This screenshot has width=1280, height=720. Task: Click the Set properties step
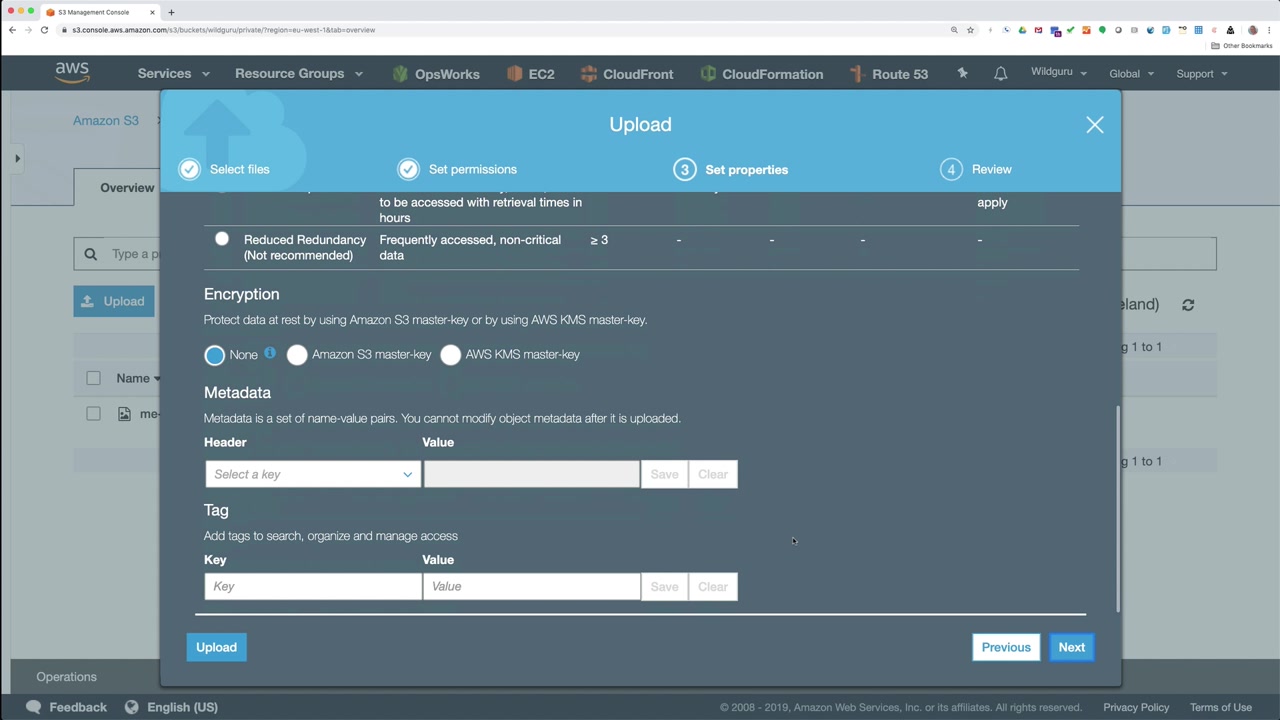(731, 169)
